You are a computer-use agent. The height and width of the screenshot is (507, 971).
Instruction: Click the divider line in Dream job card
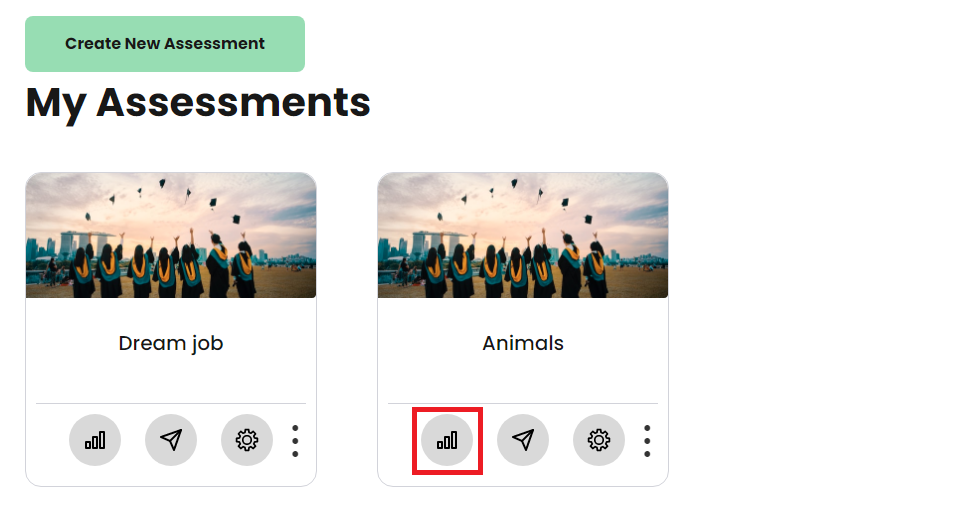171,403
